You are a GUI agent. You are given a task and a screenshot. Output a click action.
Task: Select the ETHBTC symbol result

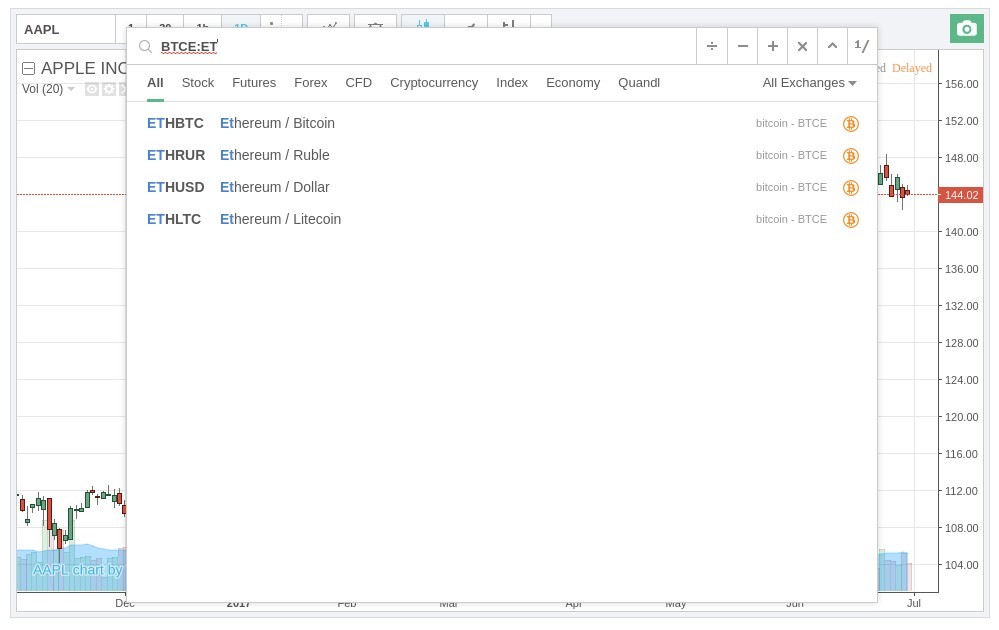[175, 123]
